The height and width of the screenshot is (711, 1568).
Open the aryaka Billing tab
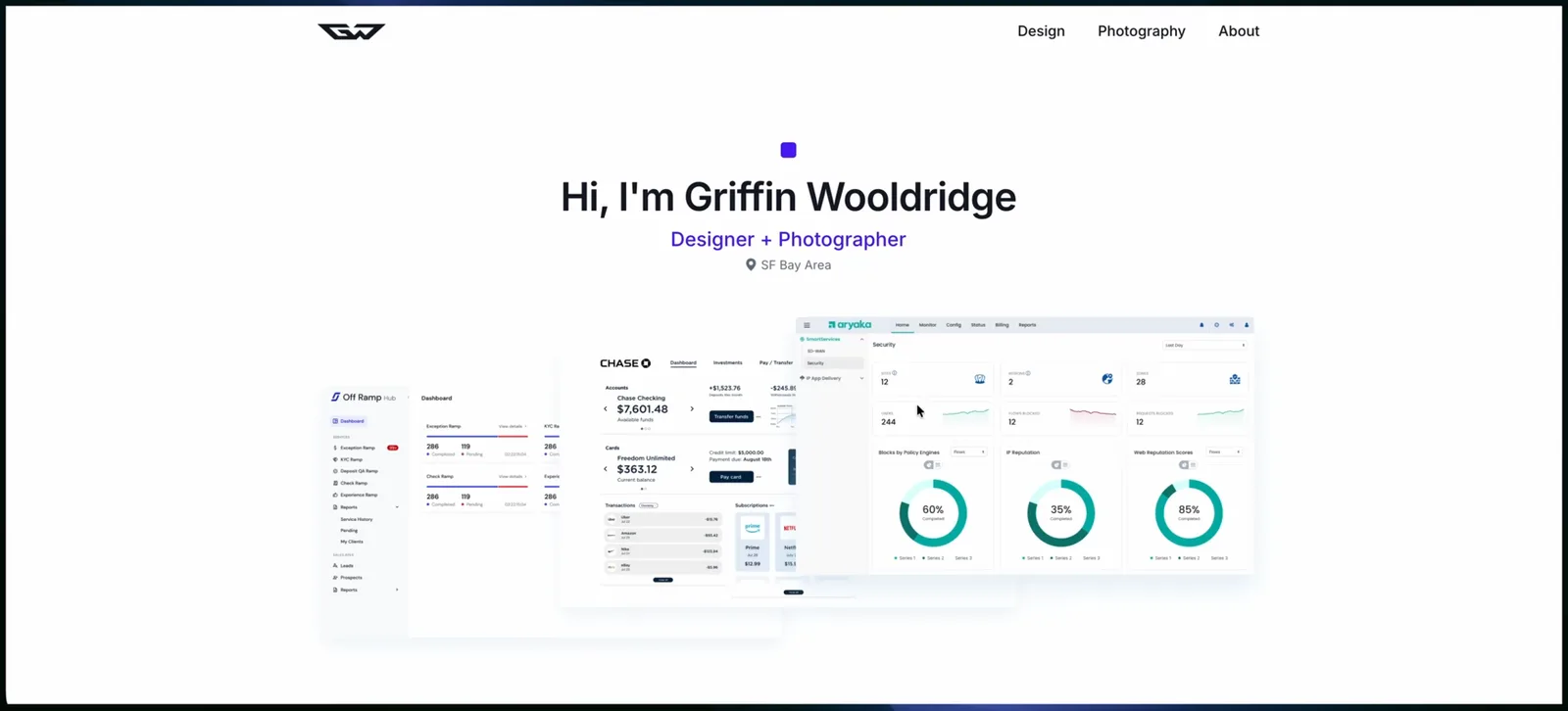[1002, 325]
